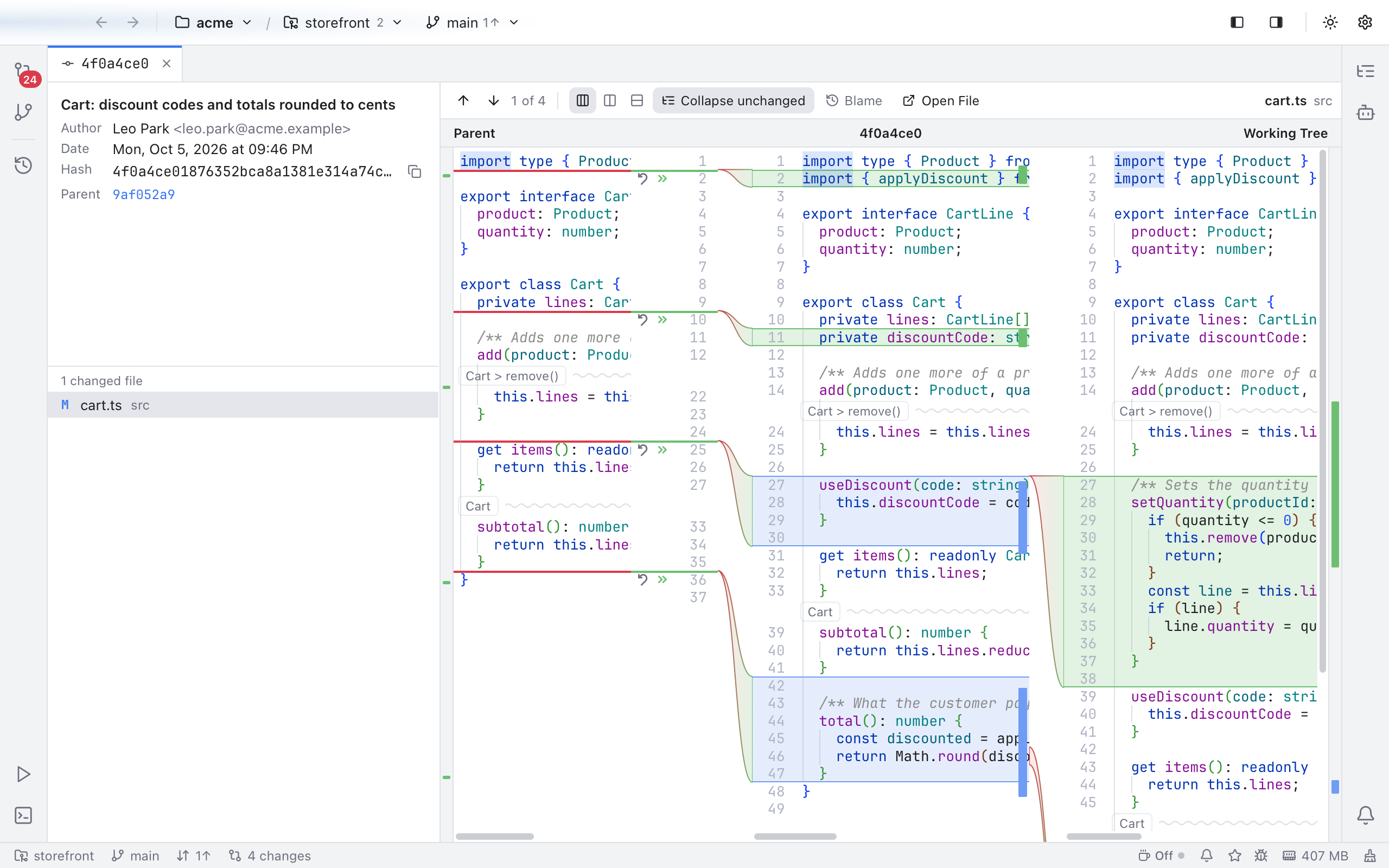Click 4 changes in status bar
Image resolution: width=1389 pixels, height=868 pixels.
(270, 856)
